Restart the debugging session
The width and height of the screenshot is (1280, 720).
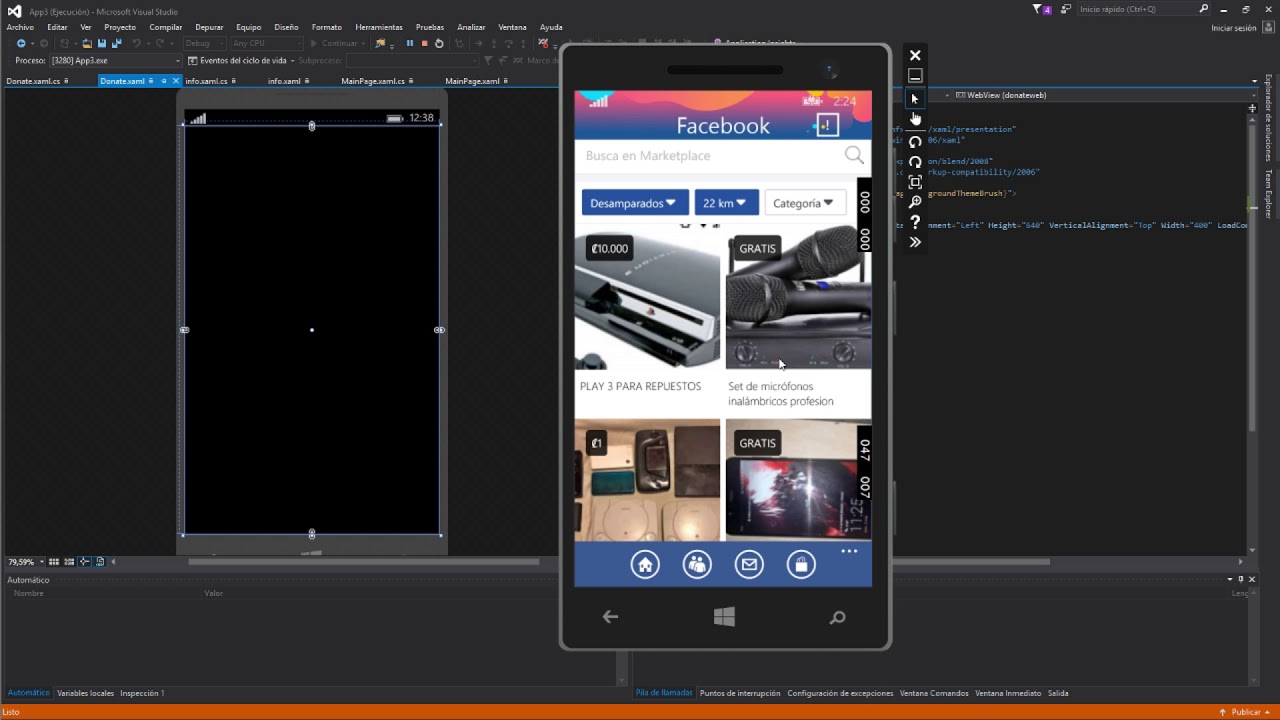439,43
